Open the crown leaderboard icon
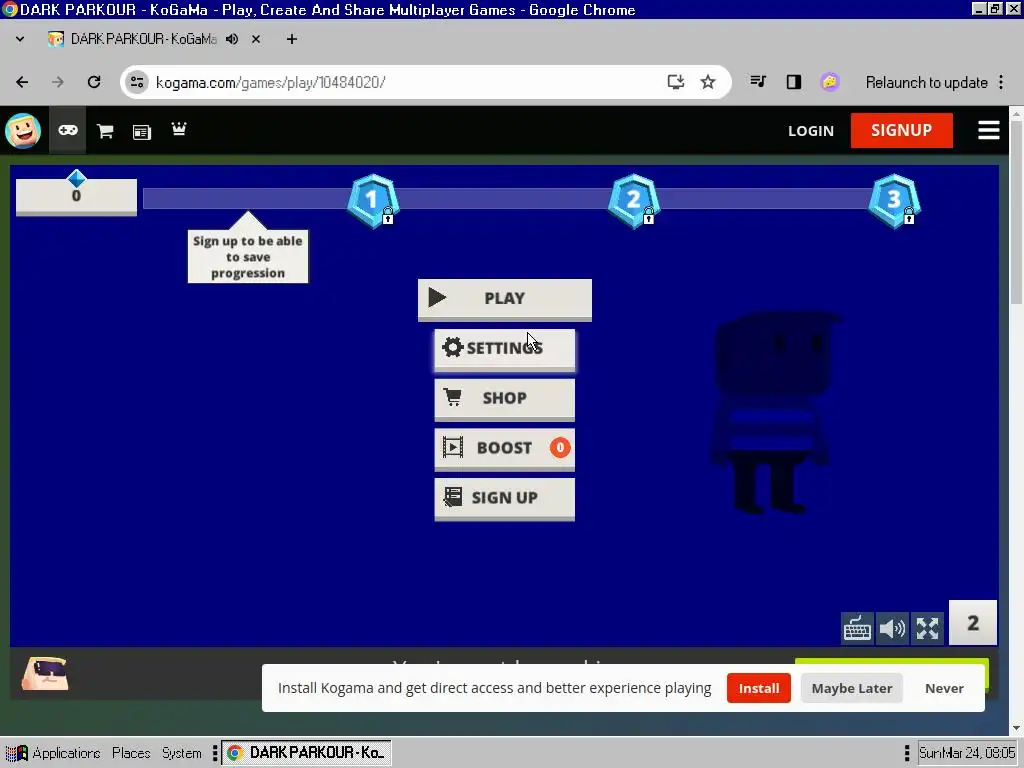This screenshot has height=768, width=1024. coord(178,129)
